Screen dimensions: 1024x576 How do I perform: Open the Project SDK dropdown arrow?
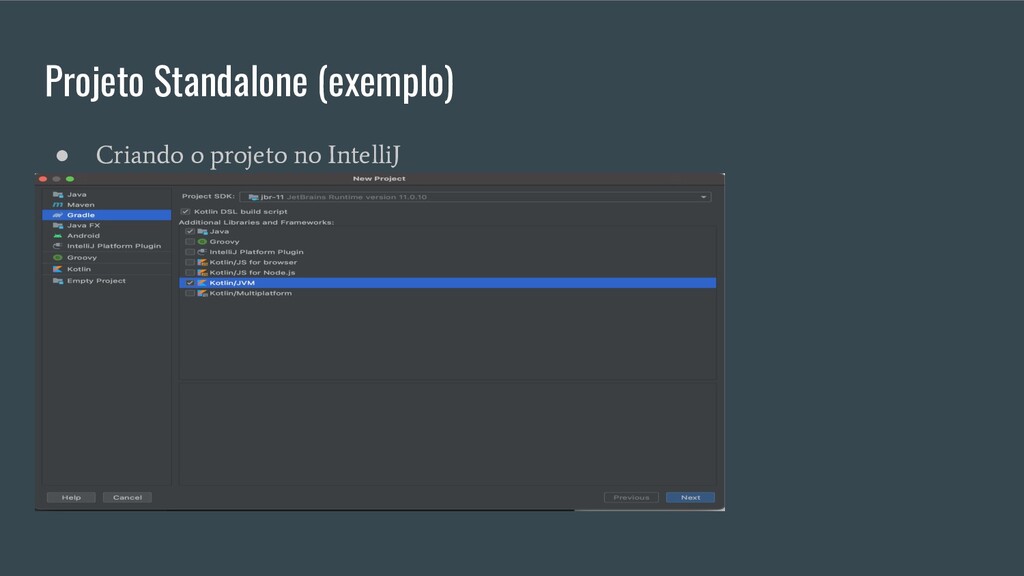click(x=703, y=197)
